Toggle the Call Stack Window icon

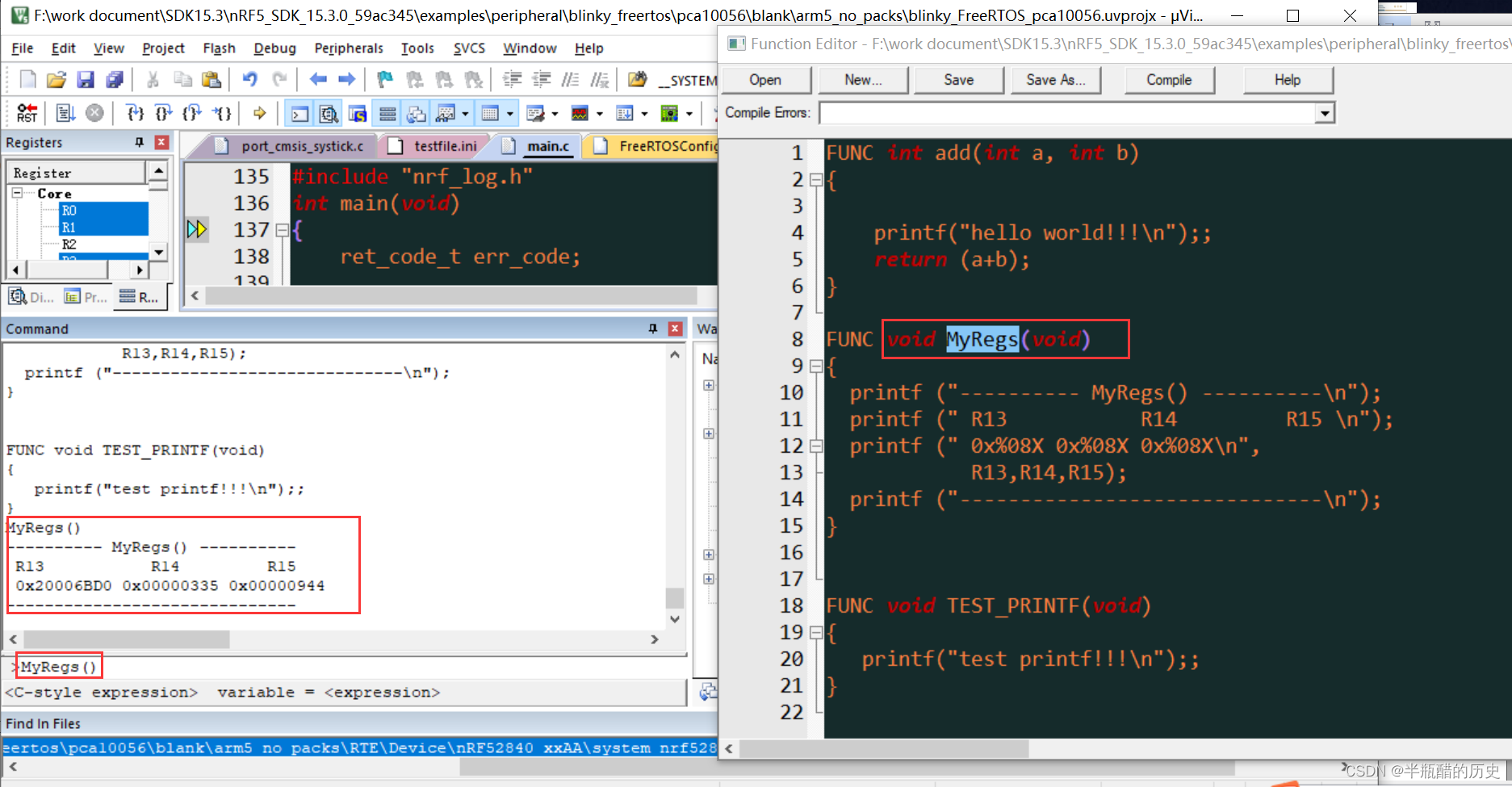417,114
